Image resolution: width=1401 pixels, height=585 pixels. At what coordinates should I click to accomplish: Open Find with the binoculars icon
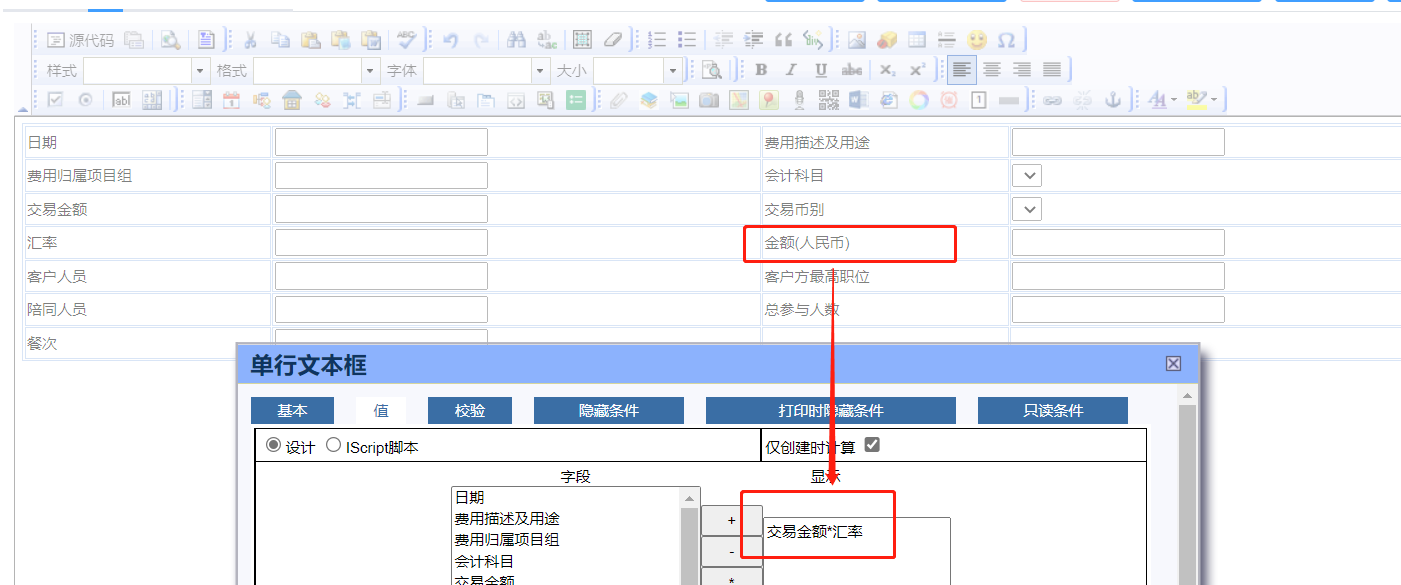click(517, 40)
